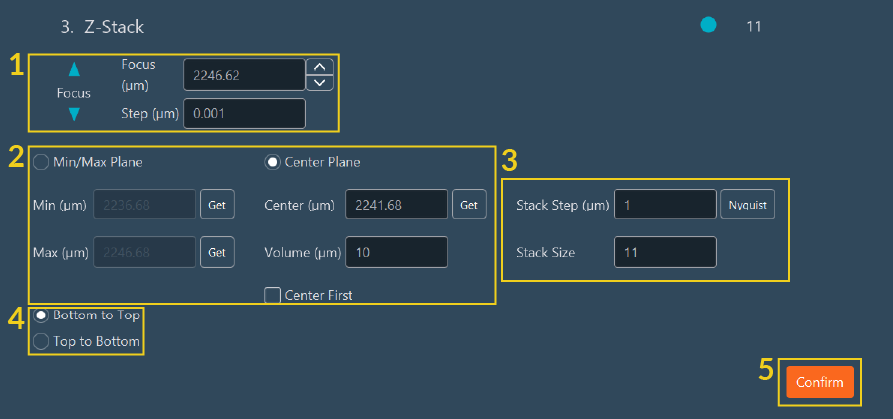The width and height of the screenshot is (893, 419).
Task: Enable the Center First checkbox
Action: point(271,295)
